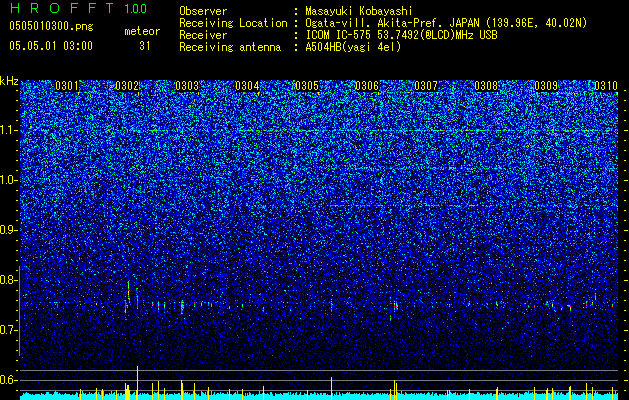Click the tallest yellow spike just after 0302
Screen dimensions: 629x400
click(x=138, y=383)
